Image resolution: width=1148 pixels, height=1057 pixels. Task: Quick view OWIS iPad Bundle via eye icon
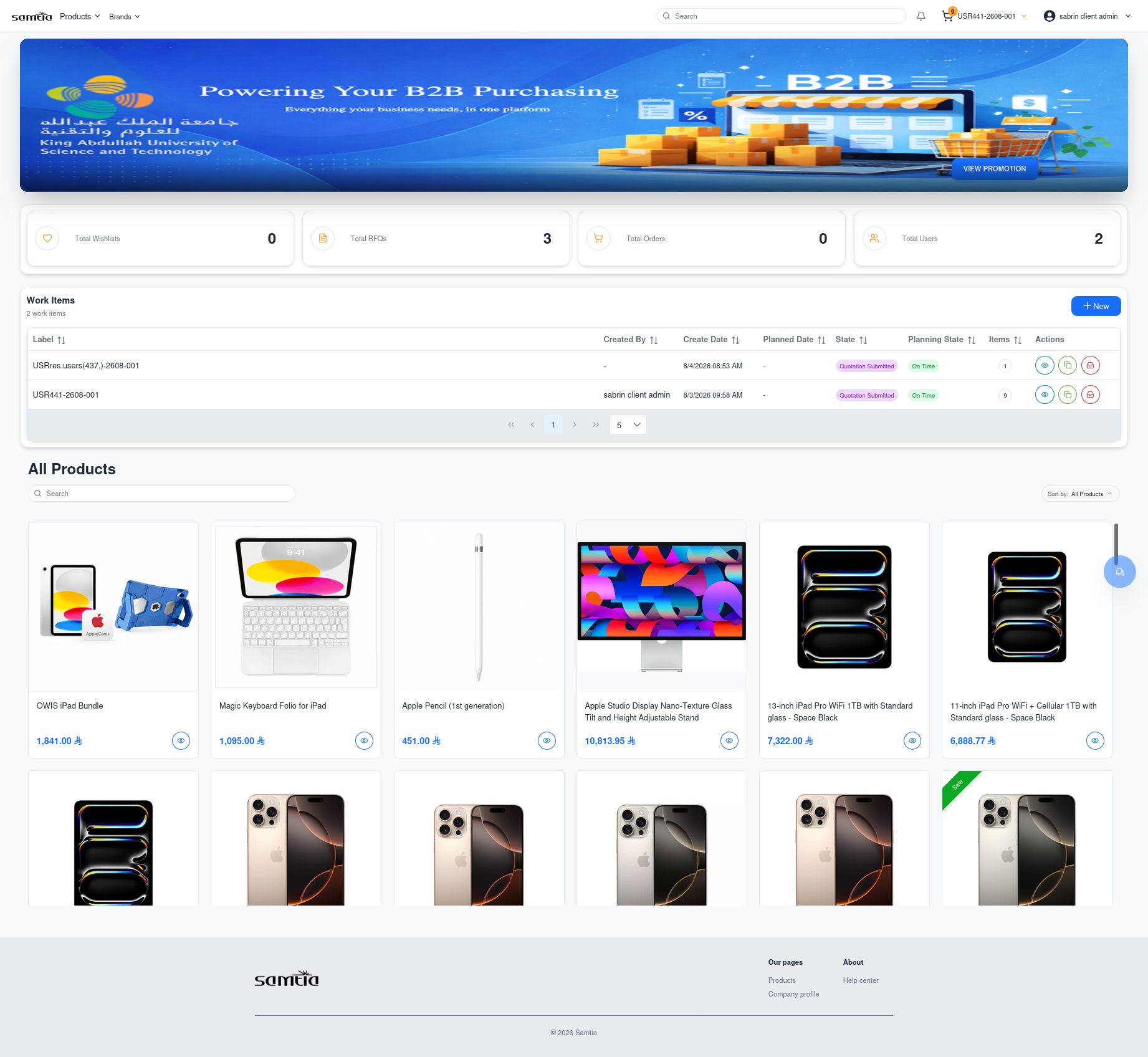(x=181, y=740)
